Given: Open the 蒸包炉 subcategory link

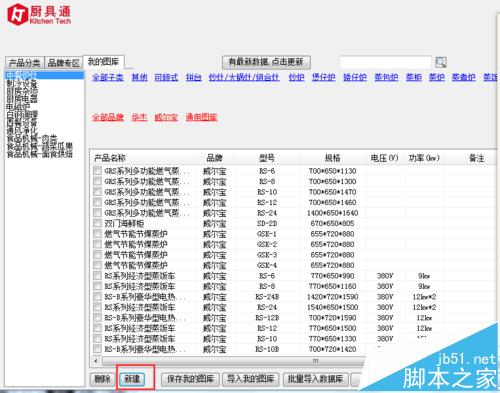Looking at the screenshot, I should click(386, 77).
